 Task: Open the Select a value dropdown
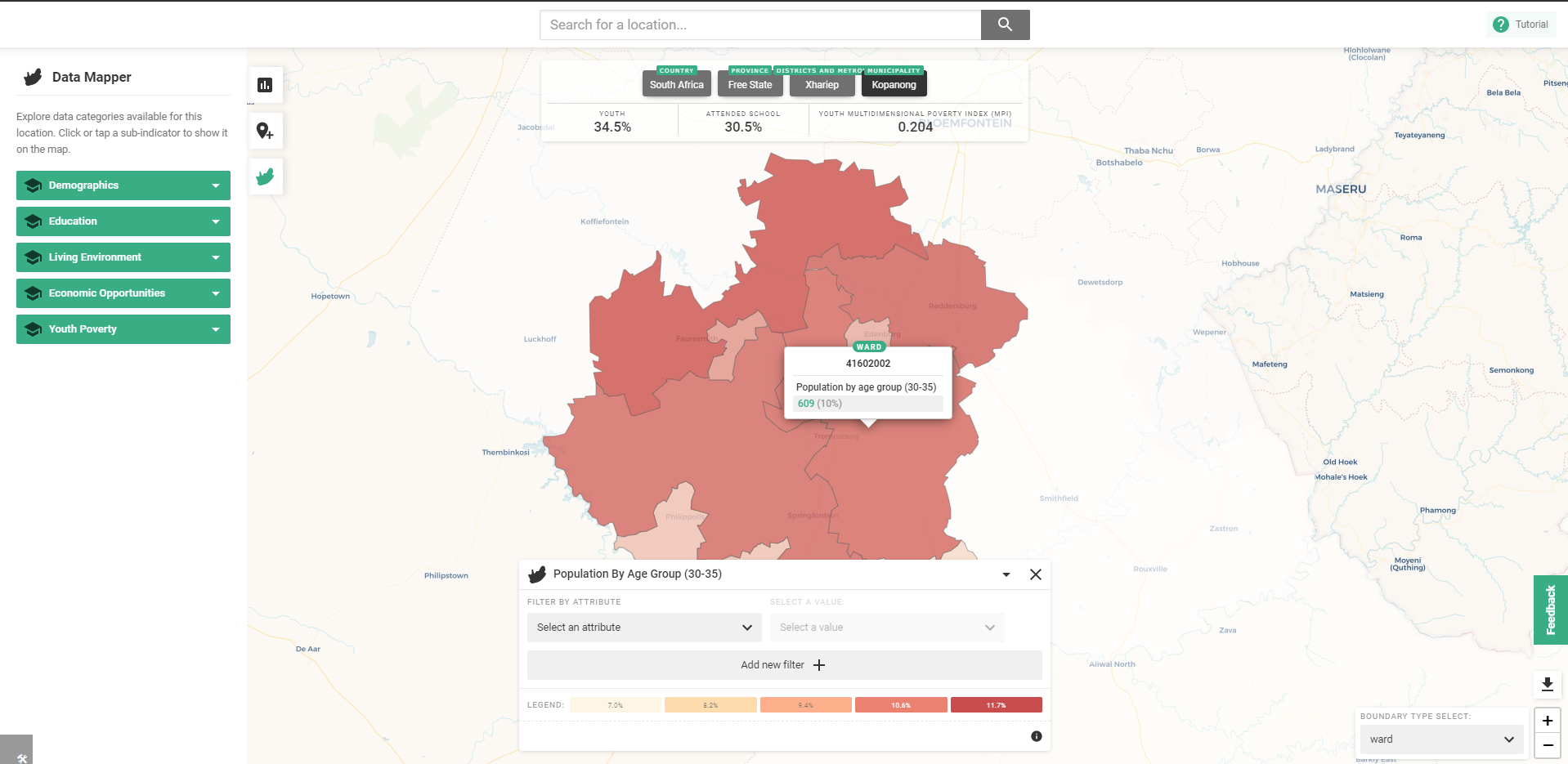[x=886, y=628]
